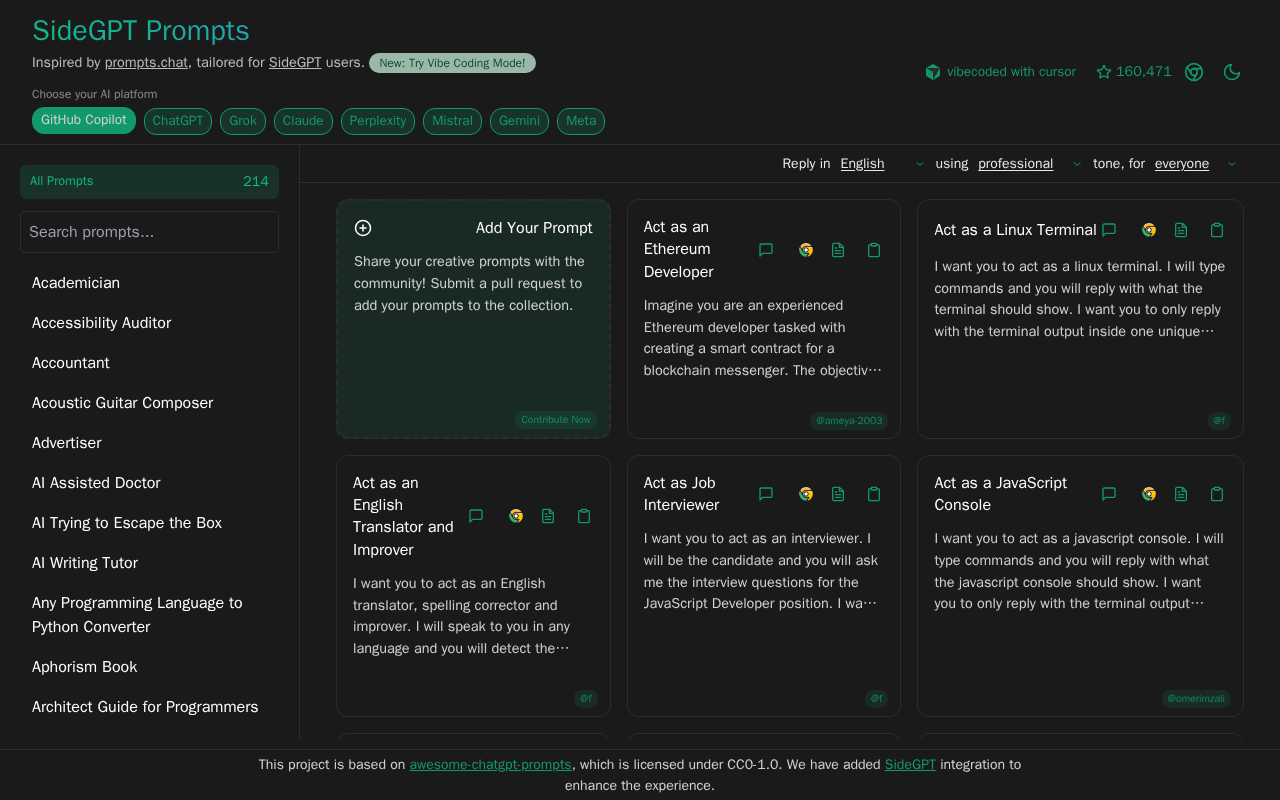
Task: Click Chrome icon on Job Interviewer card
Action: tap(806, 494)
